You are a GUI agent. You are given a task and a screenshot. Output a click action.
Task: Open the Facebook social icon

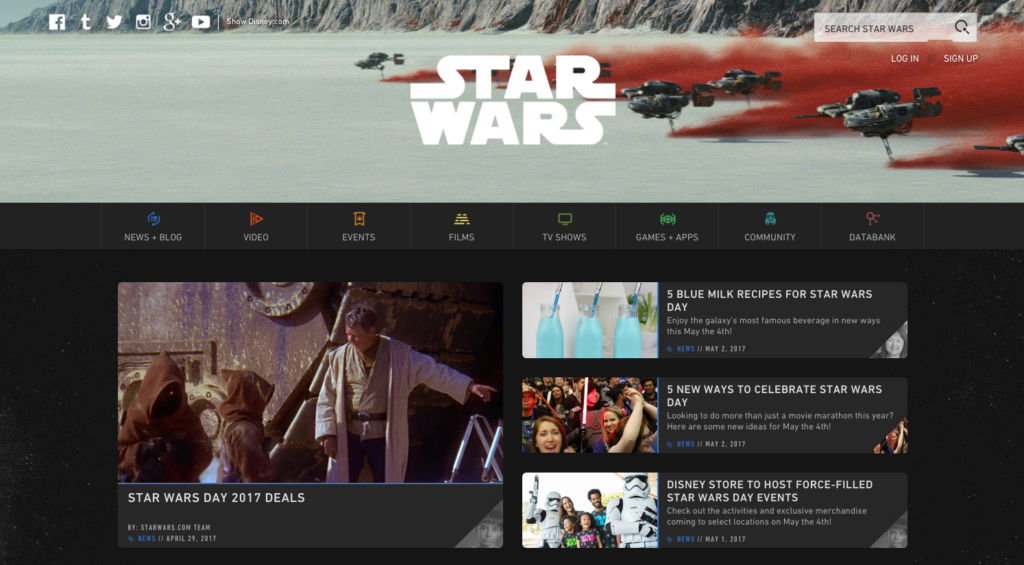point(57,22)
